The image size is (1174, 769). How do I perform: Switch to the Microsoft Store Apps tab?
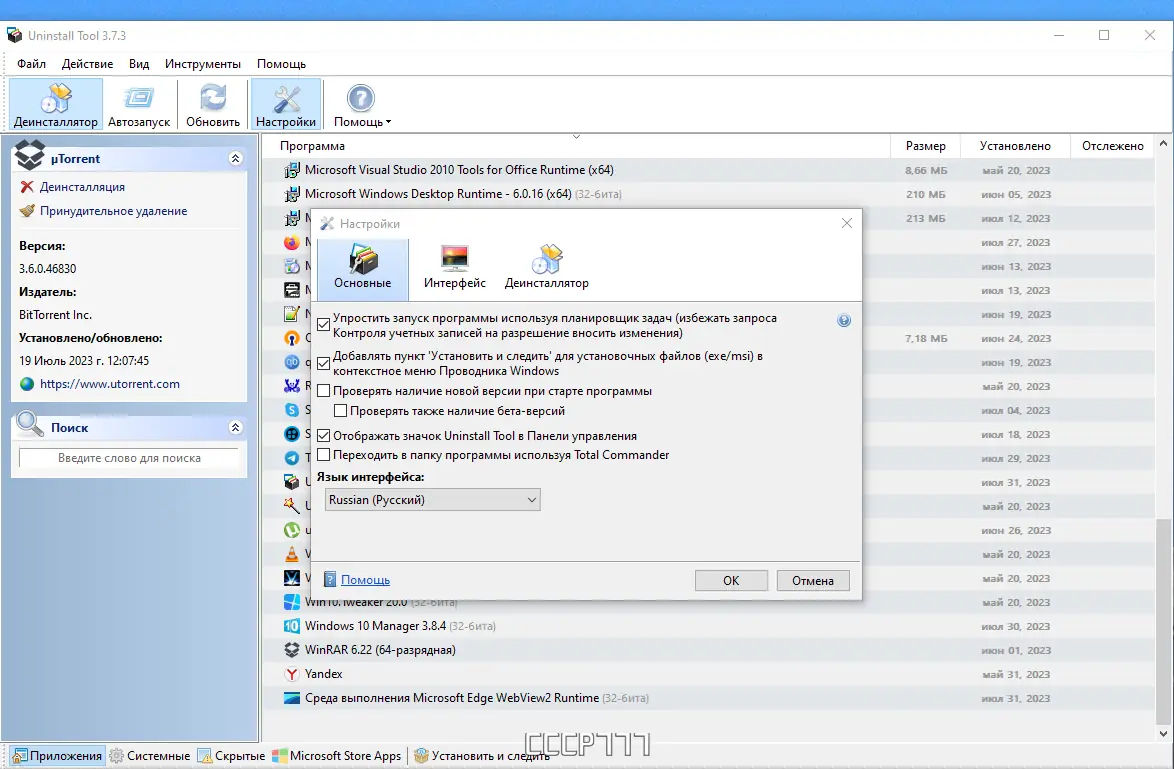point(337,756)
